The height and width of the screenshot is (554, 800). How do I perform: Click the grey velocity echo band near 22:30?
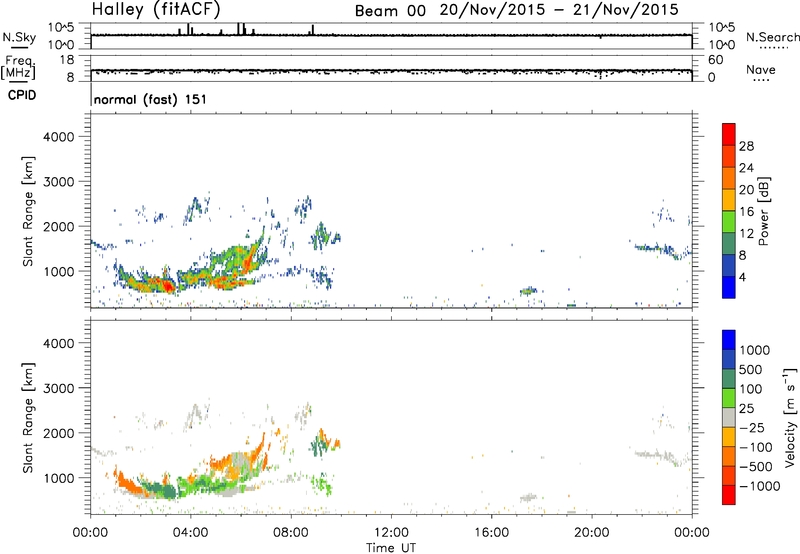coord(656,455)
